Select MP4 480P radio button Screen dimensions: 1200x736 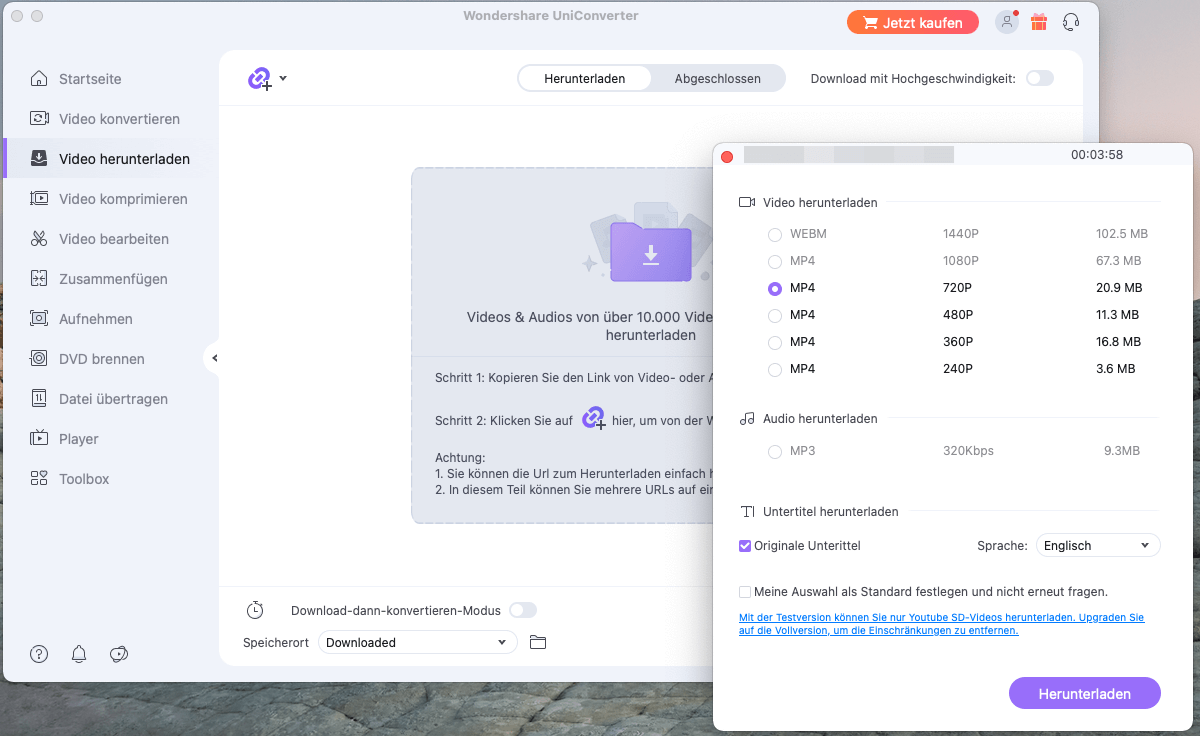(775, 315)
